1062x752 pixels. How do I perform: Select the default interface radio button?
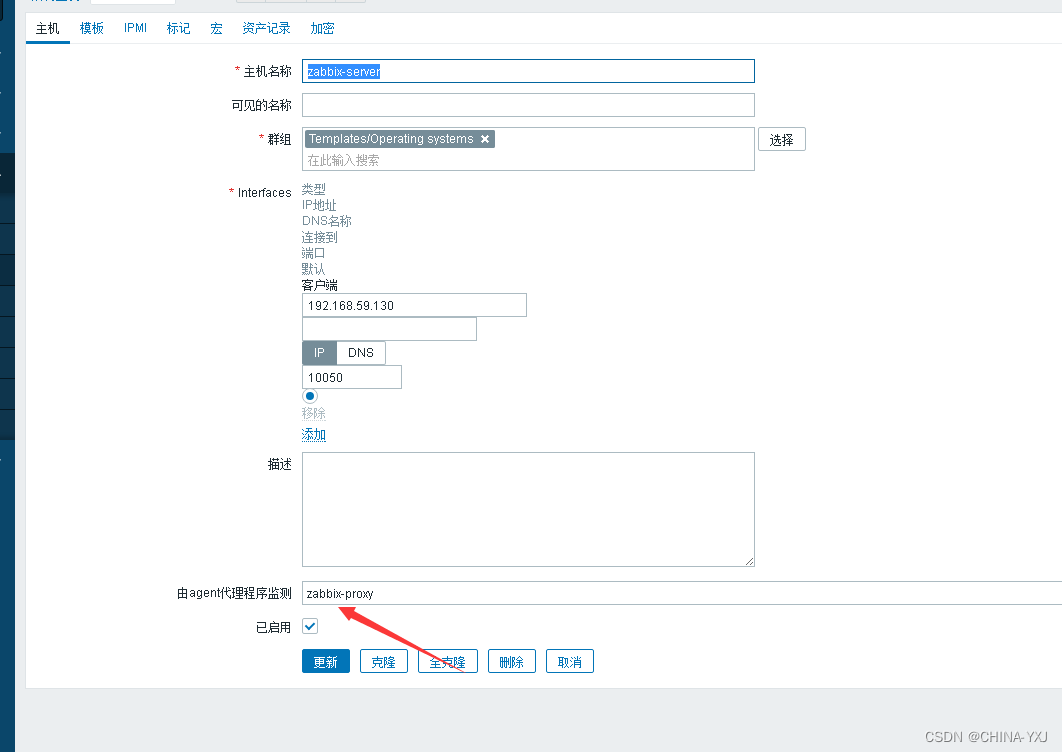pos(310,396)
